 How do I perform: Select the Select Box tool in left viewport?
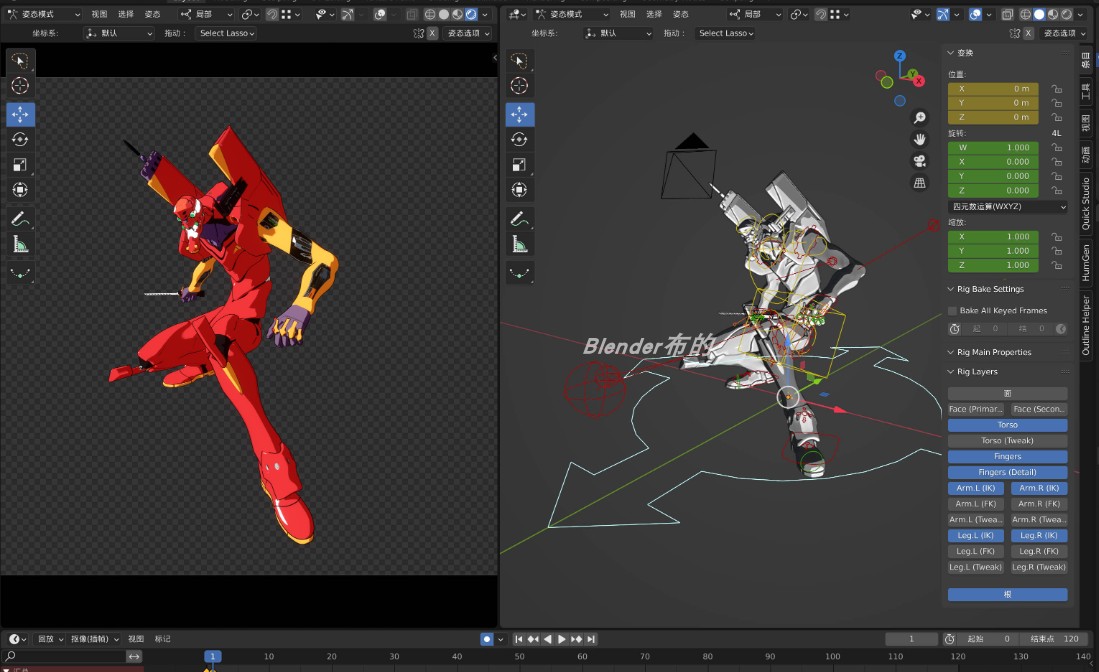(20, 61)
